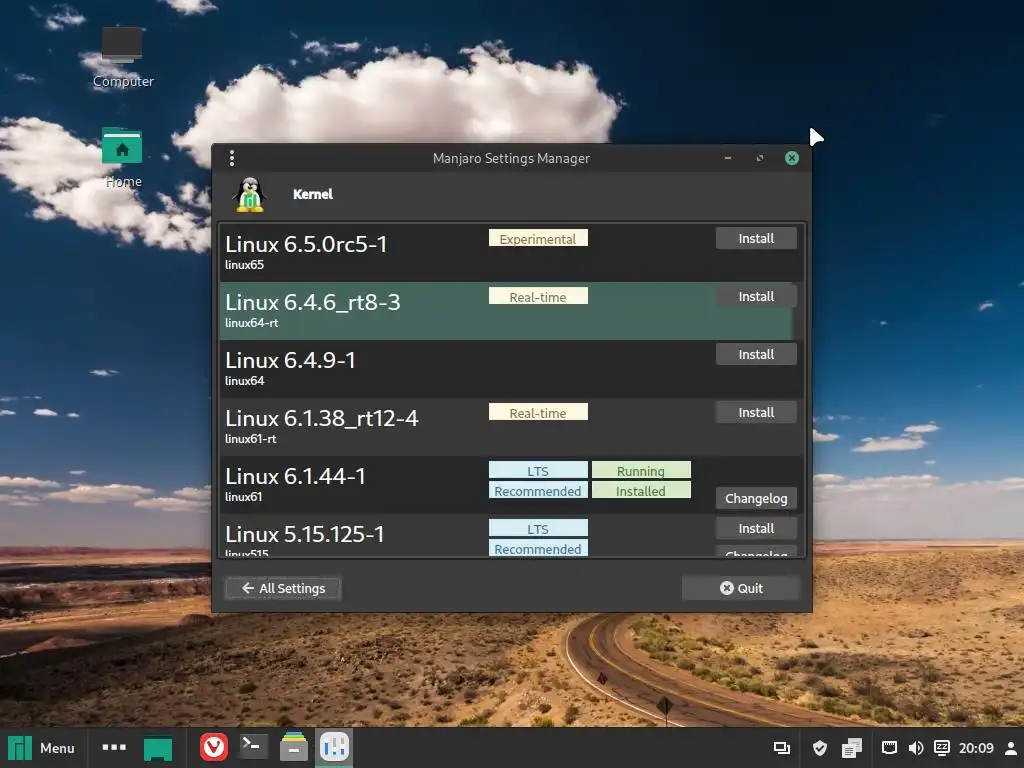
Task: Quit the Settings Manager
Action: coord(741,588)
